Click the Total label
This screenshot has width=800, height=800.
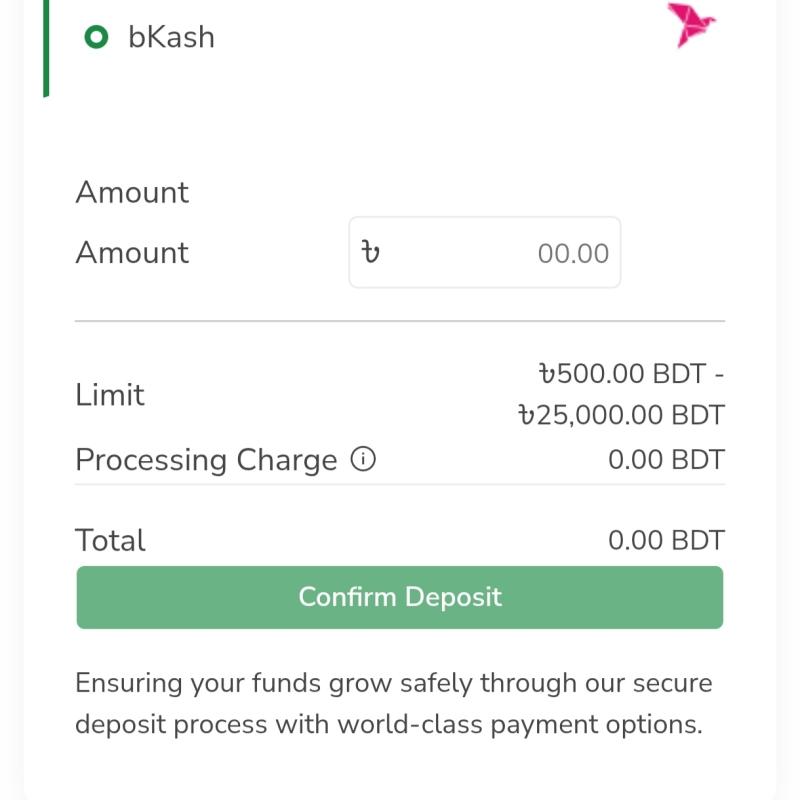110,540
